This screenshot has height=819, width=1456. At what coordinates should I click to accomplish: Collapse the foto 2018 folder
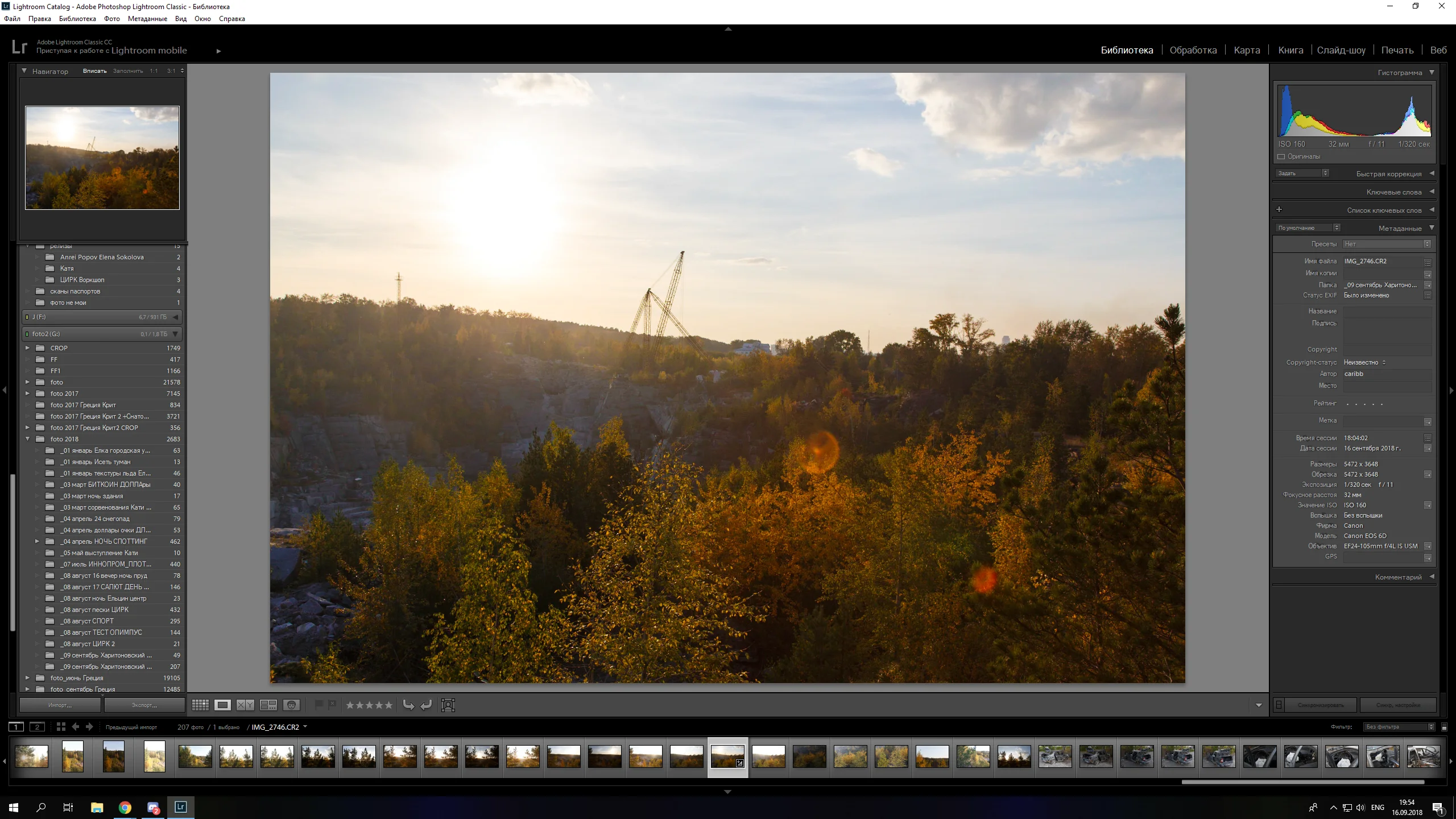[27, 439]
